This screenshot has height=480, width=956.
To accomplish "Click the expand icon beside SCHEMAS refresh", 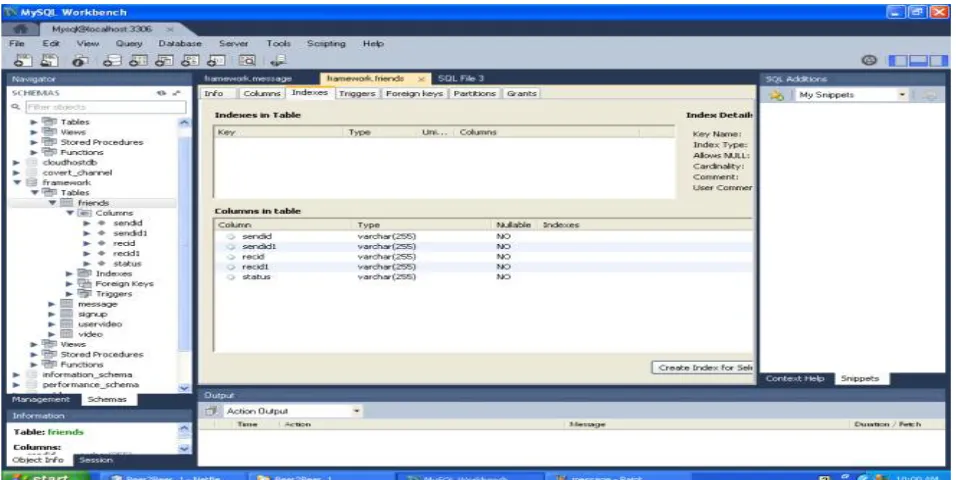I will (177, 93).
